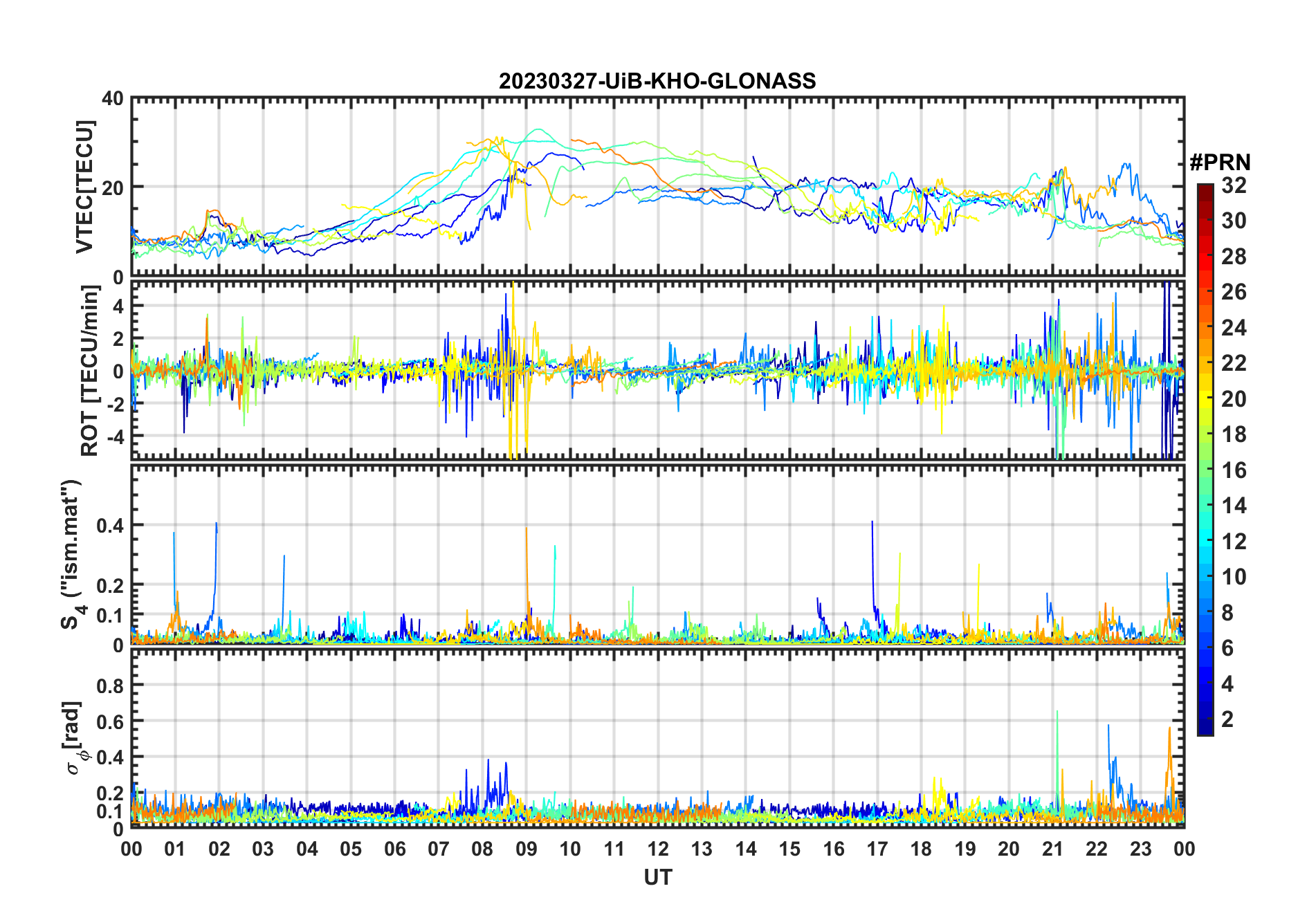
Task: Click the ROT [TECU/min] axis label
Action: (x=90, y=371)
